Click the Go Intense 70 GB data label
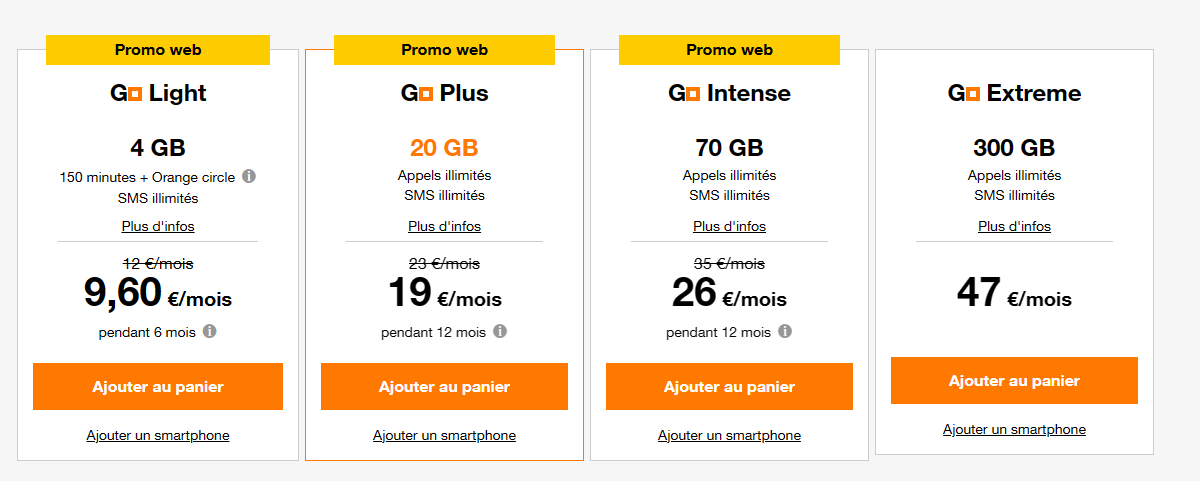The image size is (1200, 481). pyautogui.click(x=729, y=148)
